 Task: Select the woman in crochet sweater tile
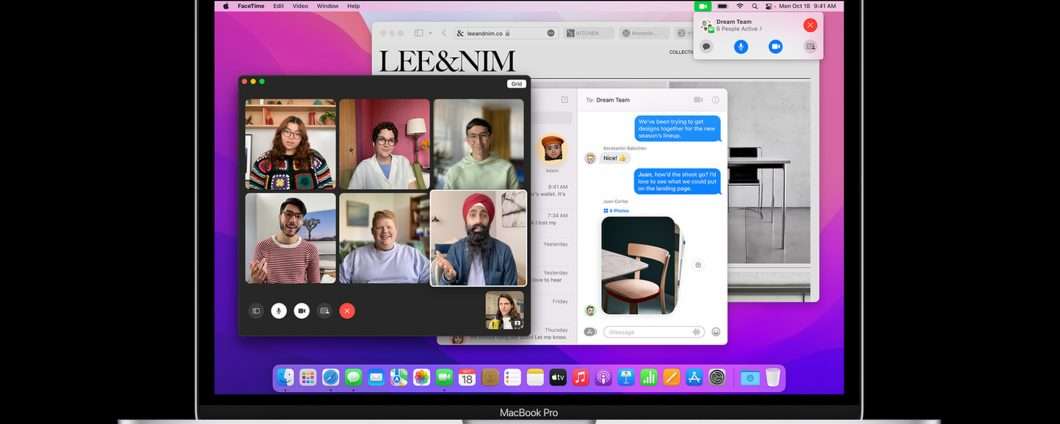point(290,144)
